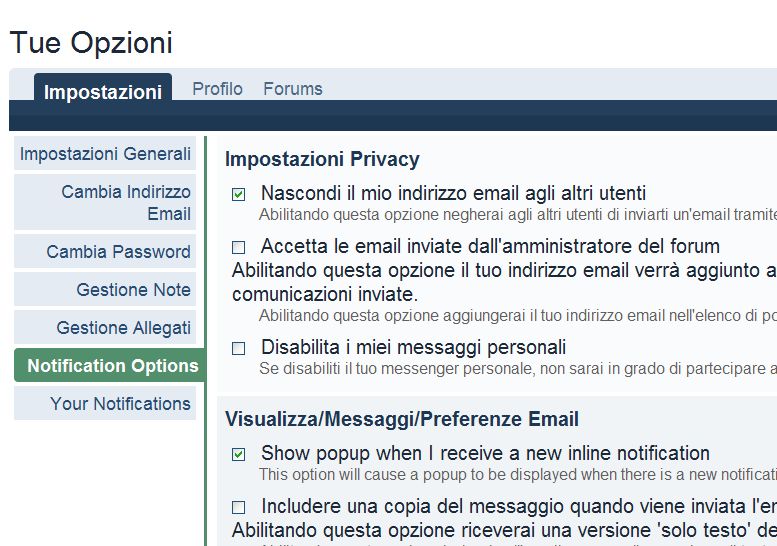This screenshot has width=777, height=546.
Task: Go to Cambia Indirizzo Email
Action: point(105,203)
